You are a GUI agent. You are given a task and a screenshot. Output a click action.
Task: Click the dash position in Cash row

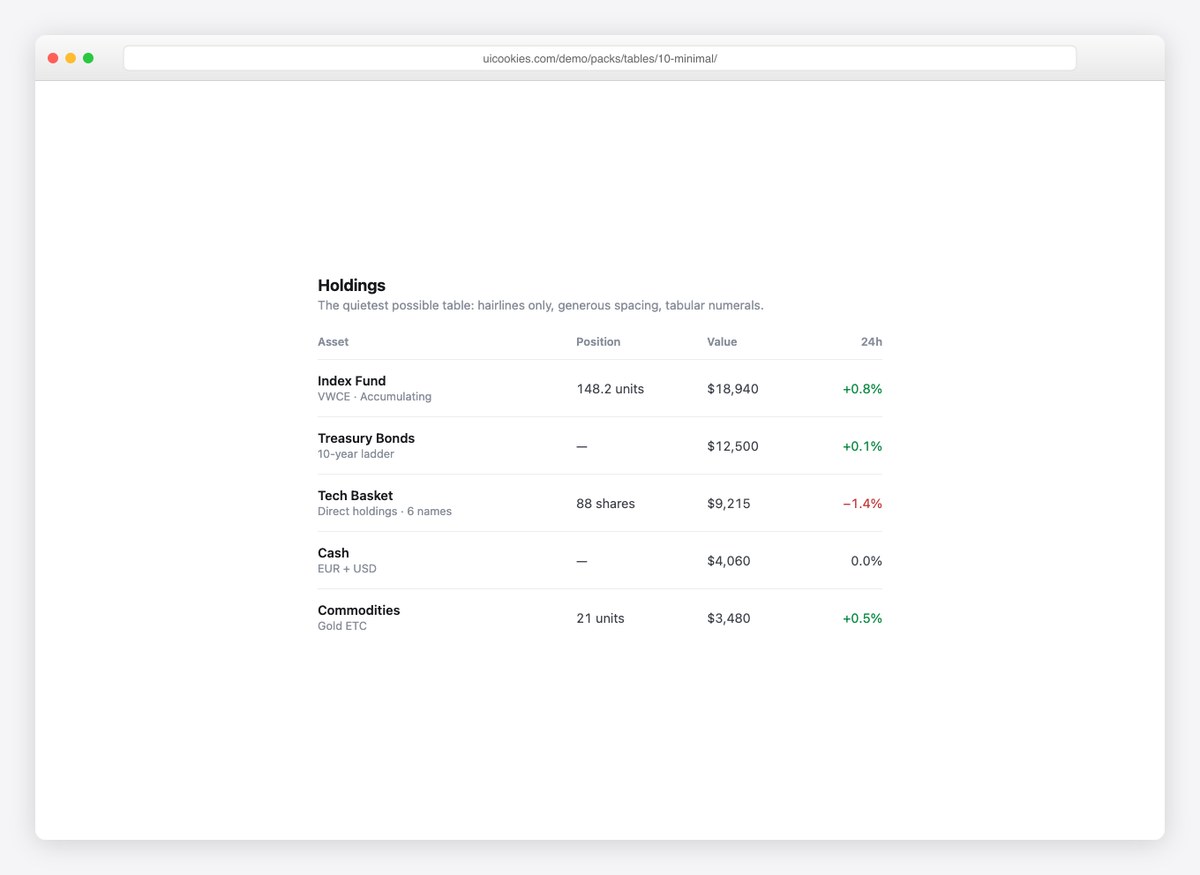(x=582, y=561)
